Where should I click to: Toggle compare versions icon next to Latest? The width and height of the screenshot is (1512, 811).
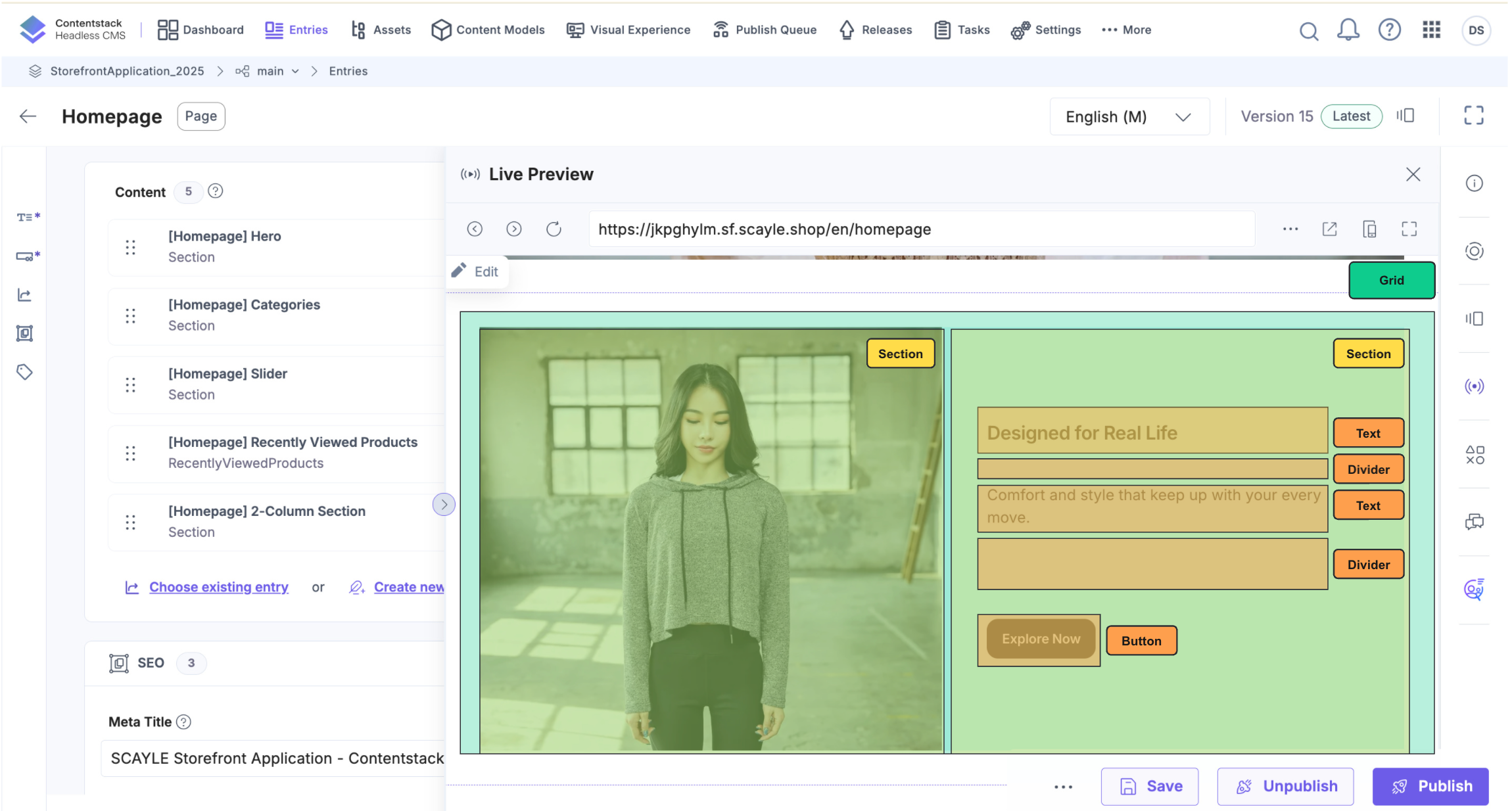click(1405, 116)
